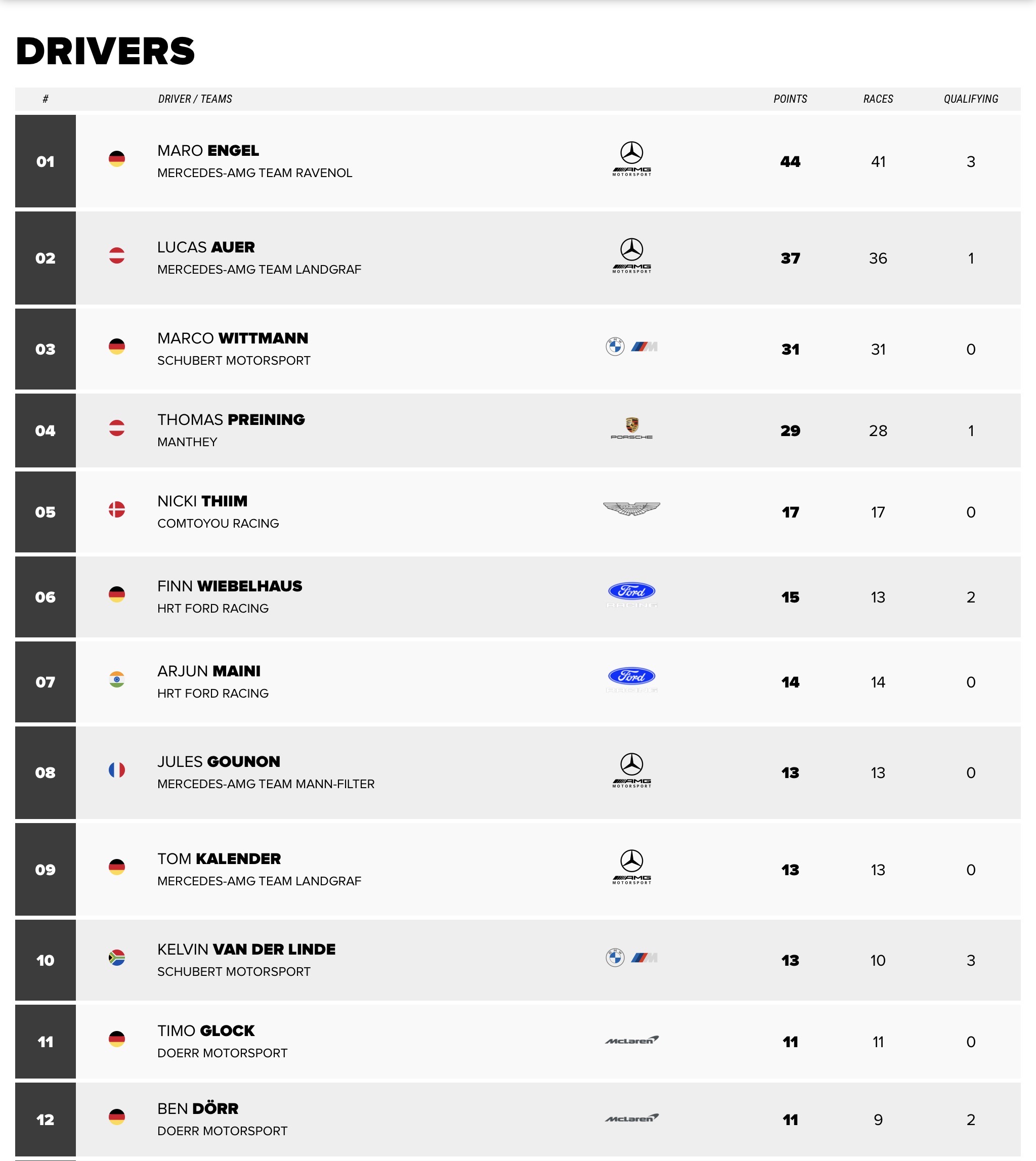Click the QUALIFYING column header
This screenshot has height=1161, width=1036.
pyautogui.click(x=971, y=99)
